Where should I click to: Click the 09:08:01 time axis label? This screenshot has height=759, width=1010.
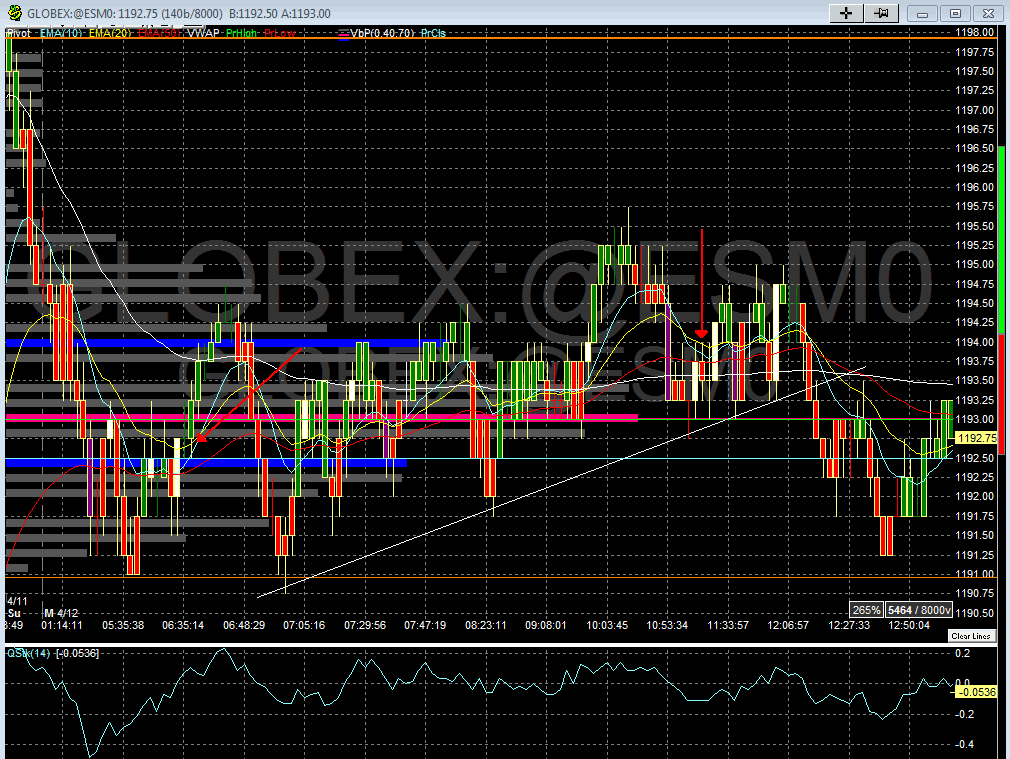click(x=546, y=625)
